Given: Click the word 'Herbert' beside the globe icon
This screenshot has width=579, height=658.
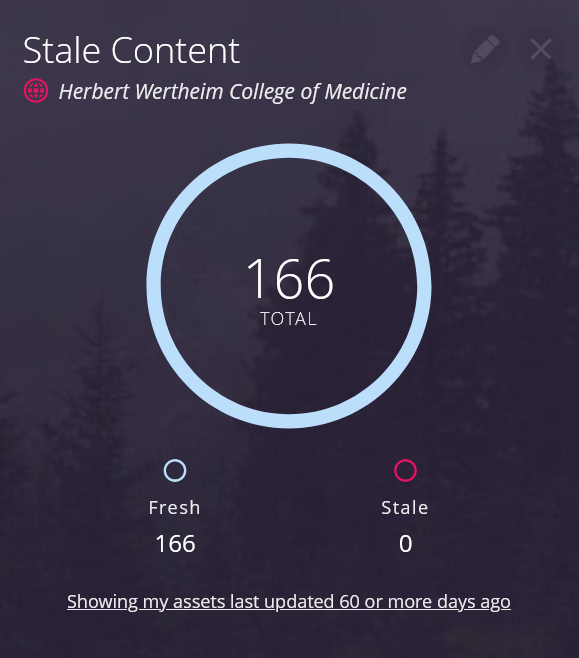Looking at the screenshot, I should coord(94,91).
